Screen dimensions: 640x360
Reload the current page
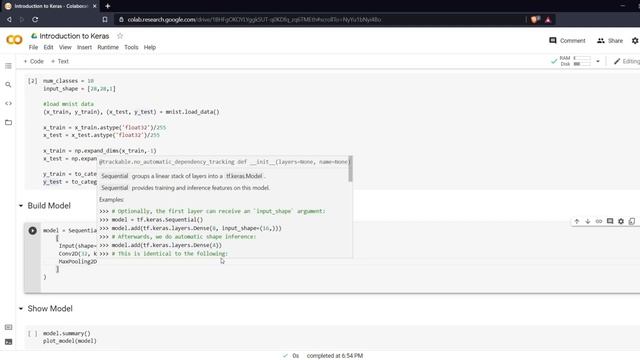point(35,19)
